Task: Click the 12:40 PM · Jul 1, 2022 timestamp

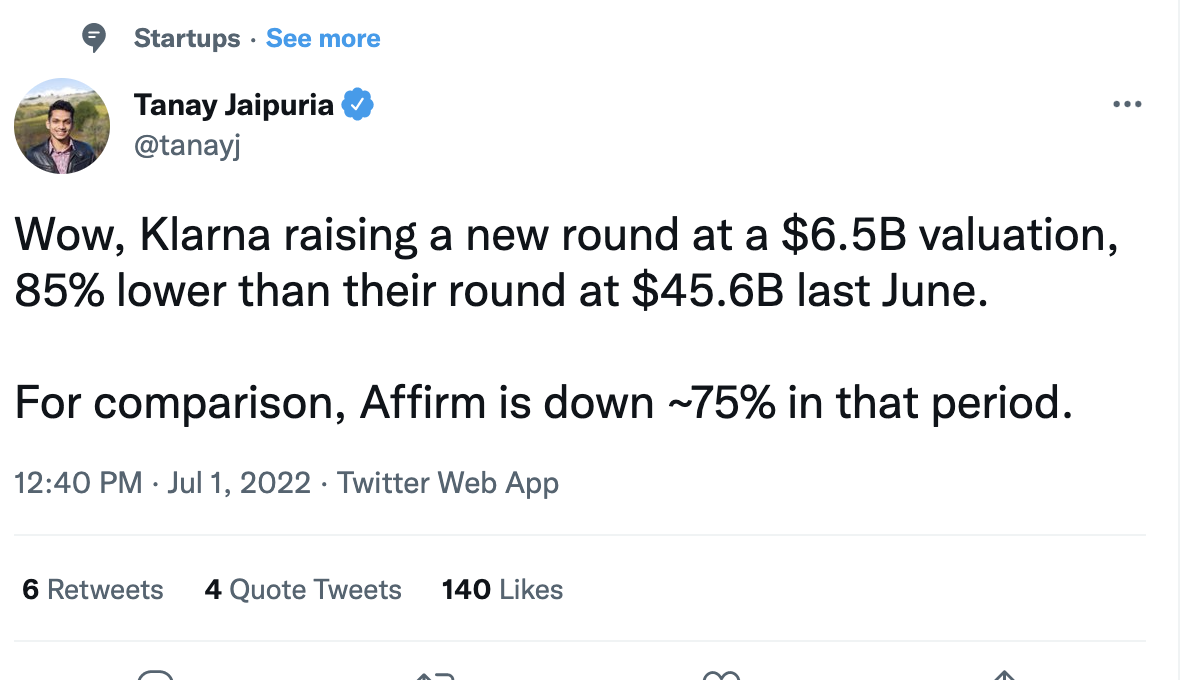Action: coord(163,483)
